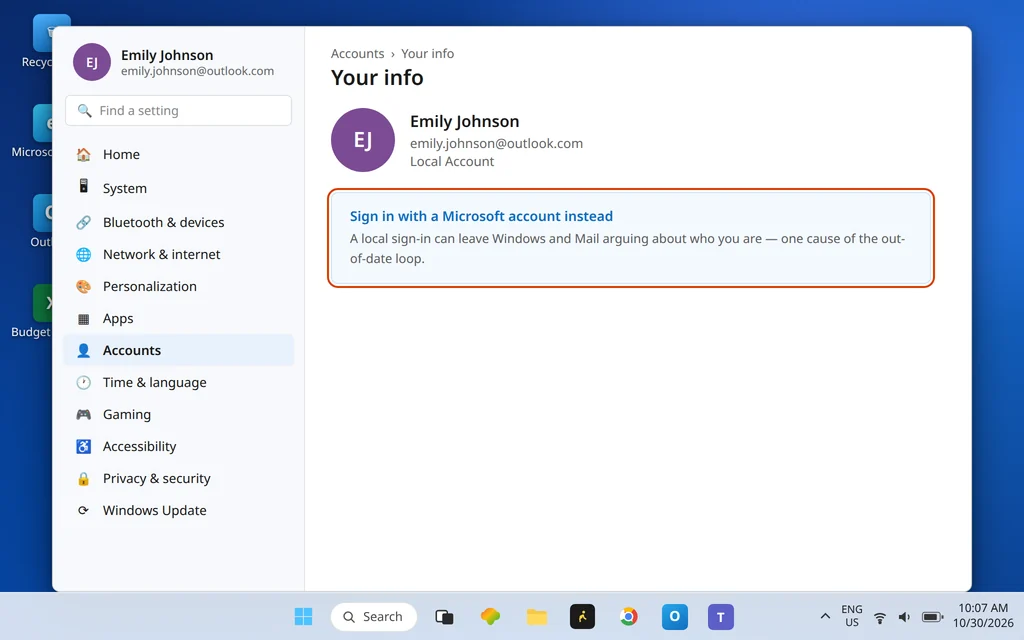Select Gaming in the sidebar
The image size is (1024, 640).
178,415
